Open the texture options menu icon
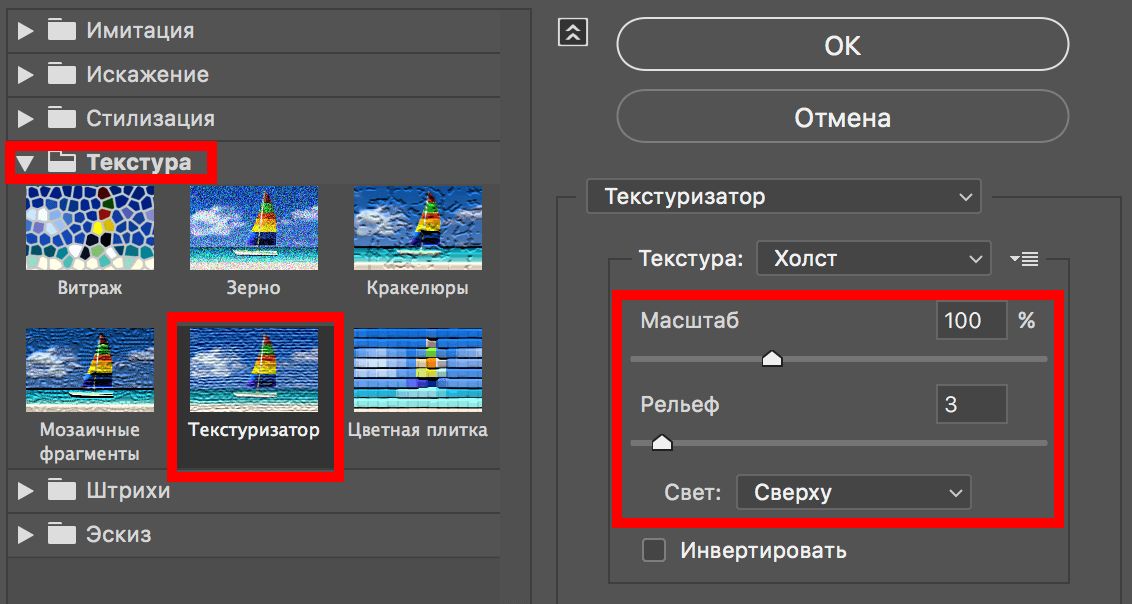This screenshot has width=1132, height=604. coord(1024,258)
